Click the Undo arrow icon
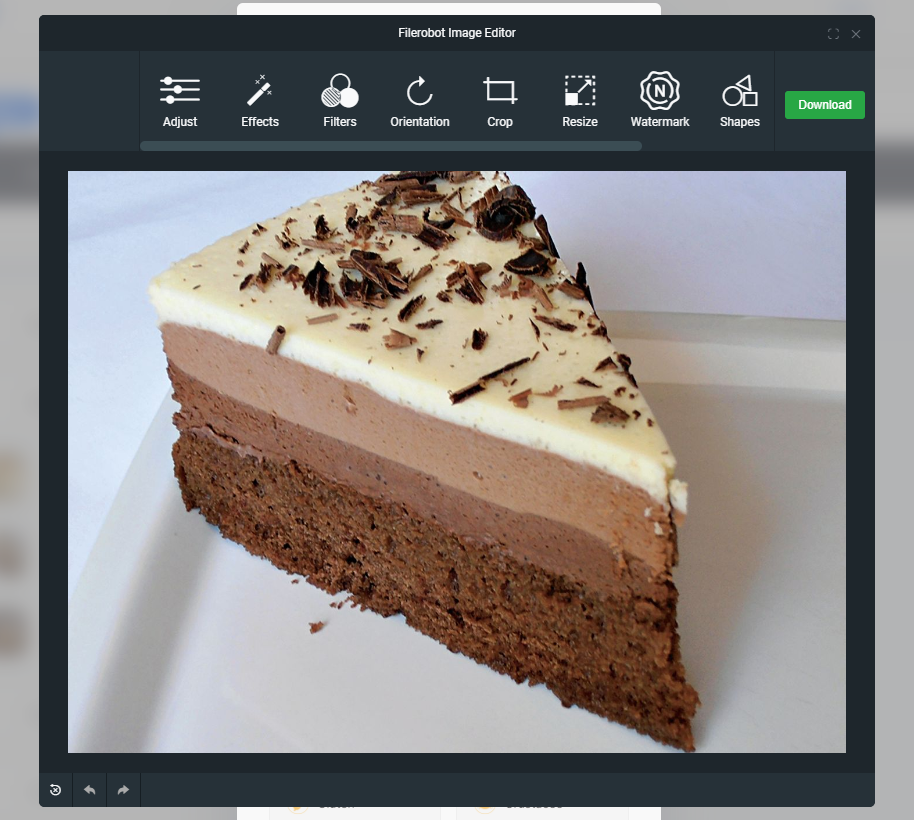 pos(89,789)
